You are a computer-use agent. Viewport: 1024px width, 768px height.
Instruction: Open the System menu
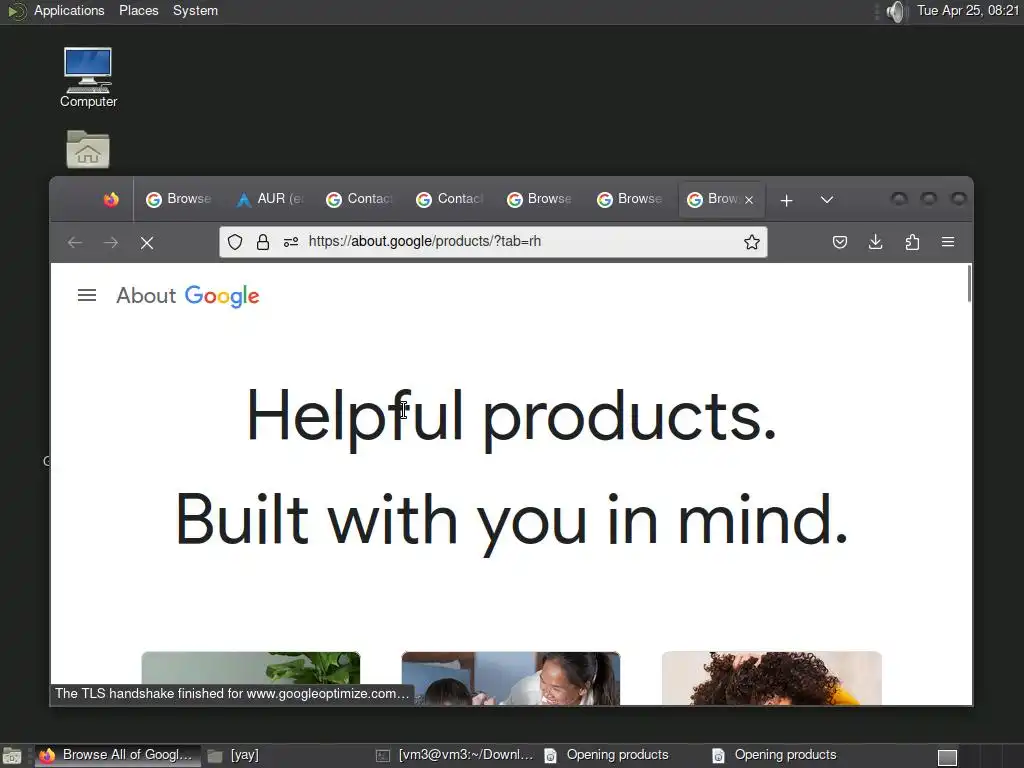[x=195, y=10]
